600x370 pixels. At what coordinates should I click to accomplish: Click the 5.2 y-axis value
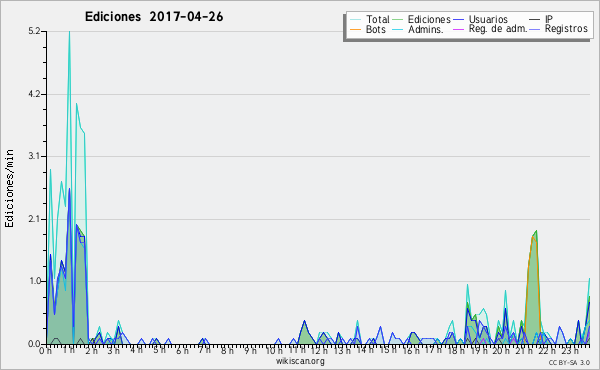[34, 31]
